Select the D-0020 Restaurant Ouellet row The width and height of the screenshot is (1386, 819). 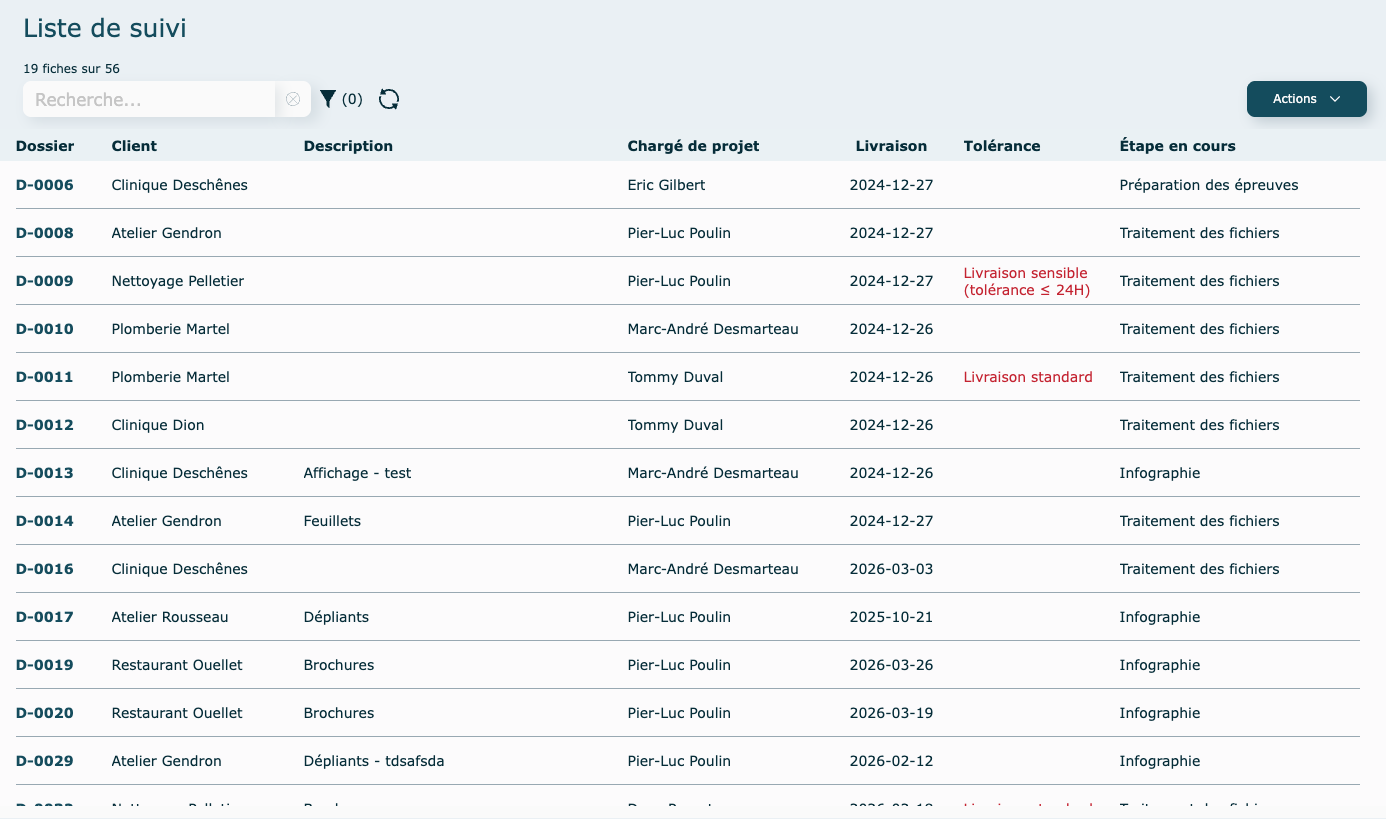click(177, 713)
